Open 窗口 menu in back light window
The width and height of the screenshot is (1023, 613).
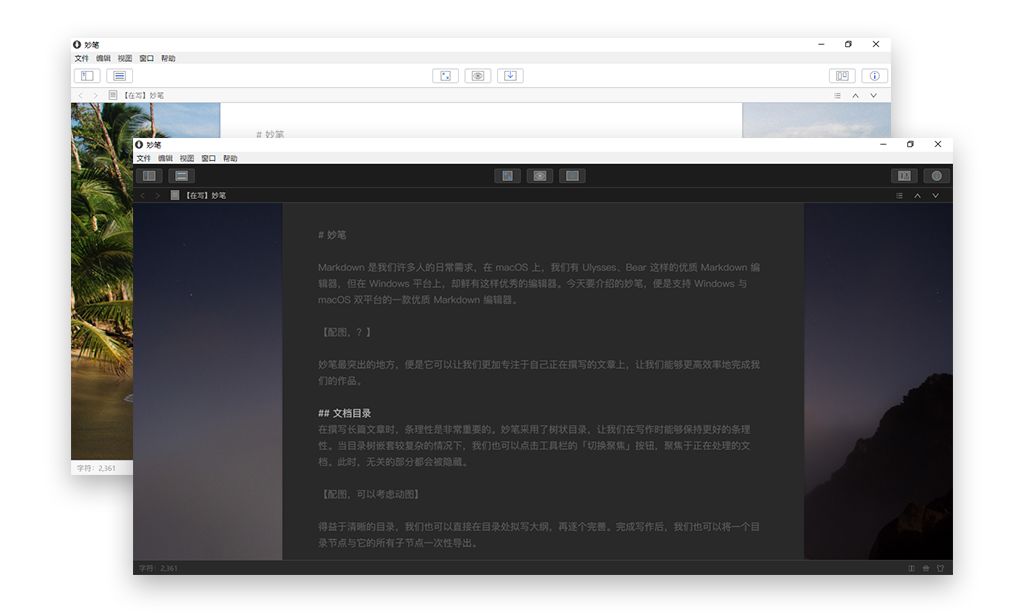pos(146,59)
